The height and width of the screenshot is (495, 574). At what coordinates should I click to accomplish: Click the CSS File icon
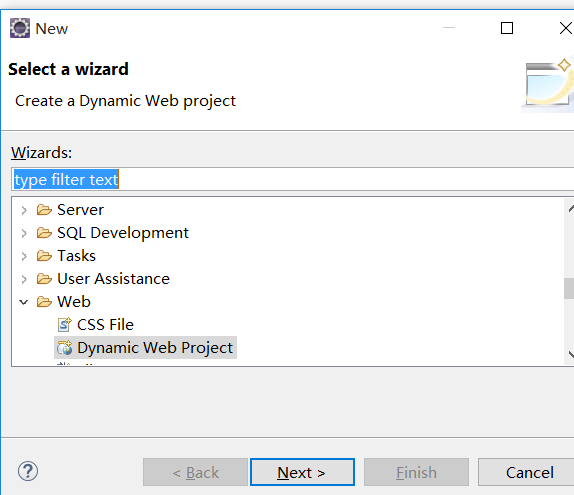tap(65, 325)
